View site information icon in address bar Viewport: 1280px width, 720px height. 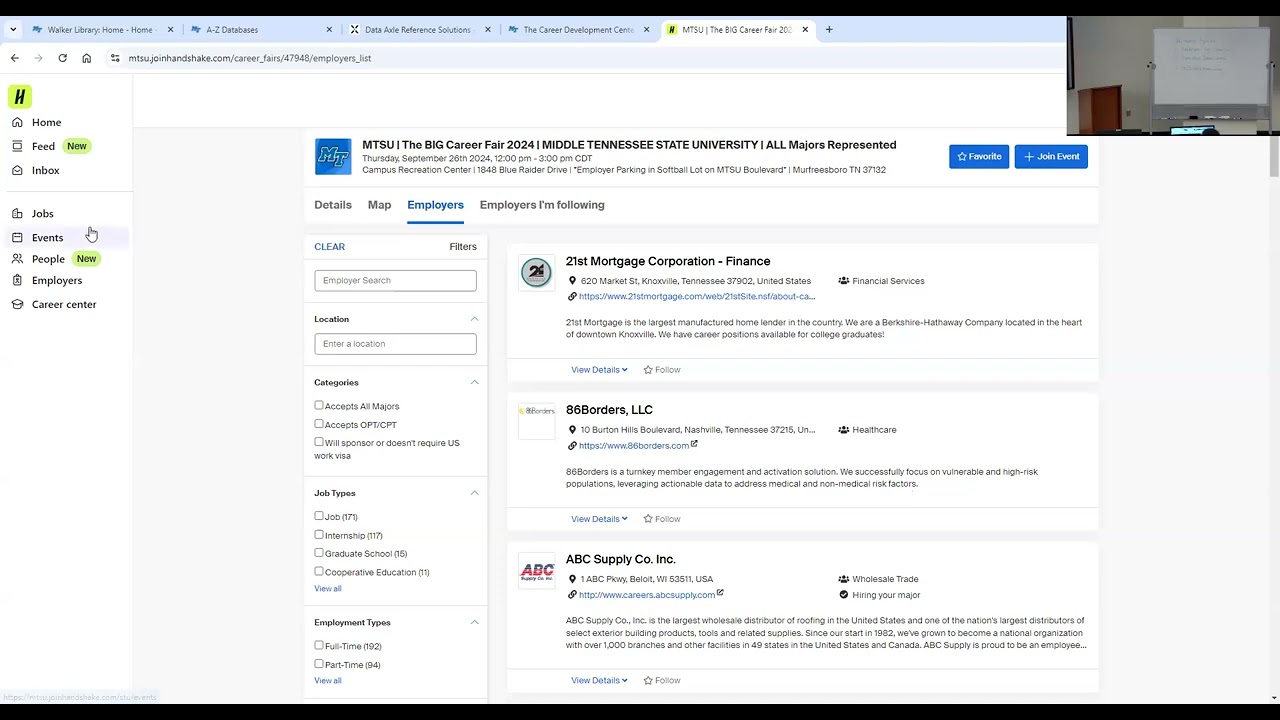coord(115,58)
